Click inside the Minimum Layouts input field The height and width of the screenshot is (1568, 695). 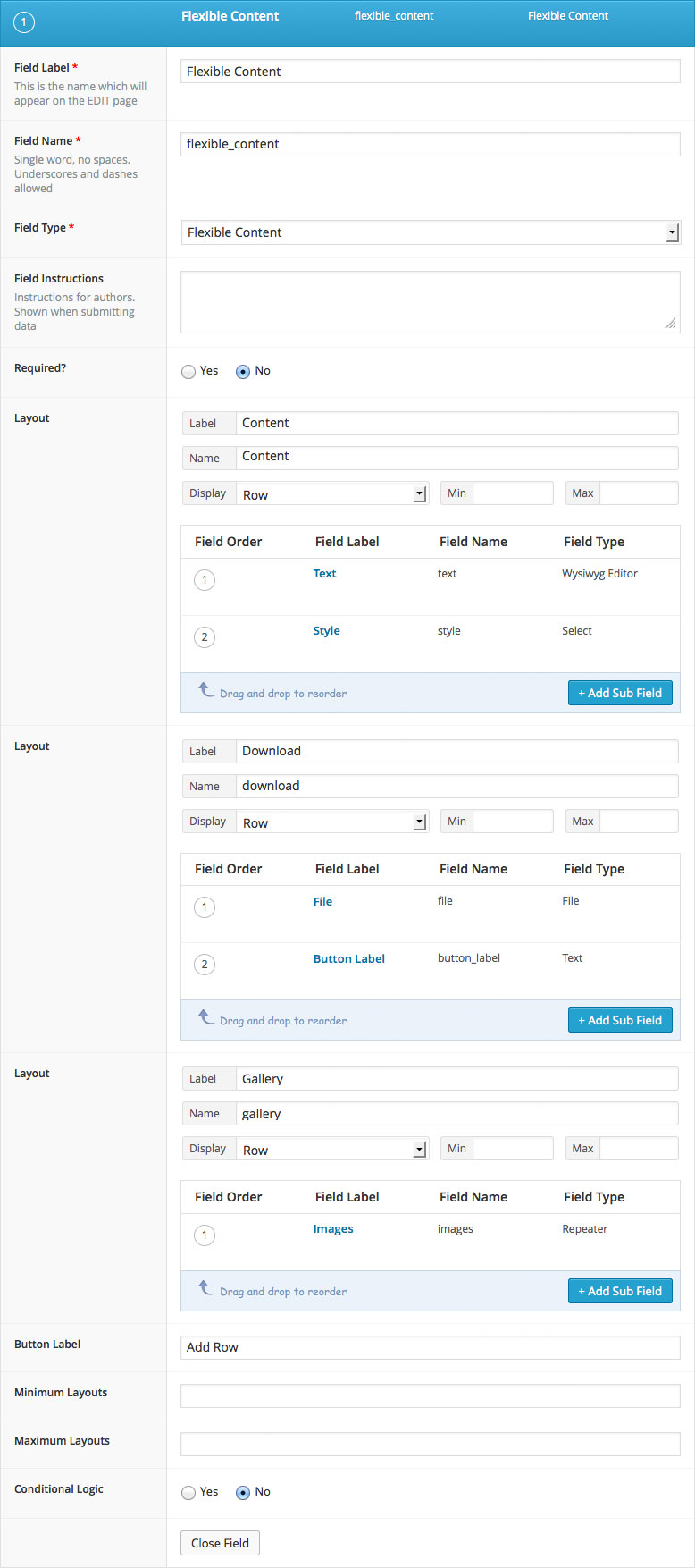pyautogui.click(x=431, y=1395)
